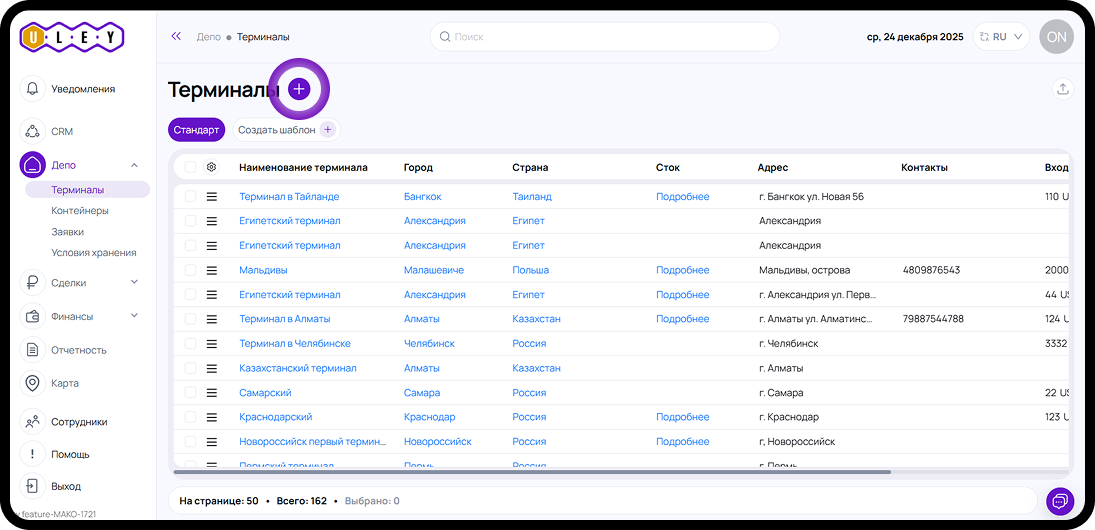Open Помощь exclamation icon

pyautogui.click(x=32, y=454)
